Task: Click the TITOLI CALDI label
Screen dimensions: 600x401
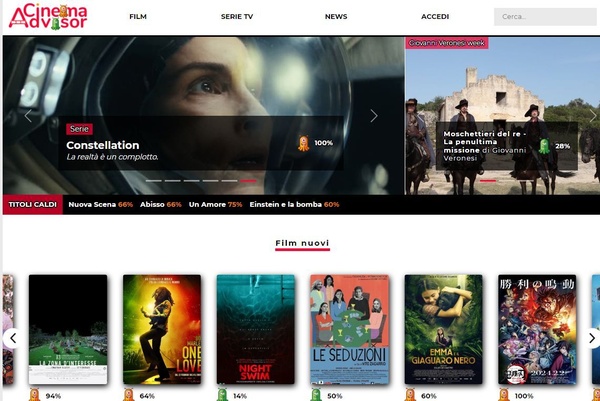Action: (33, 205)
